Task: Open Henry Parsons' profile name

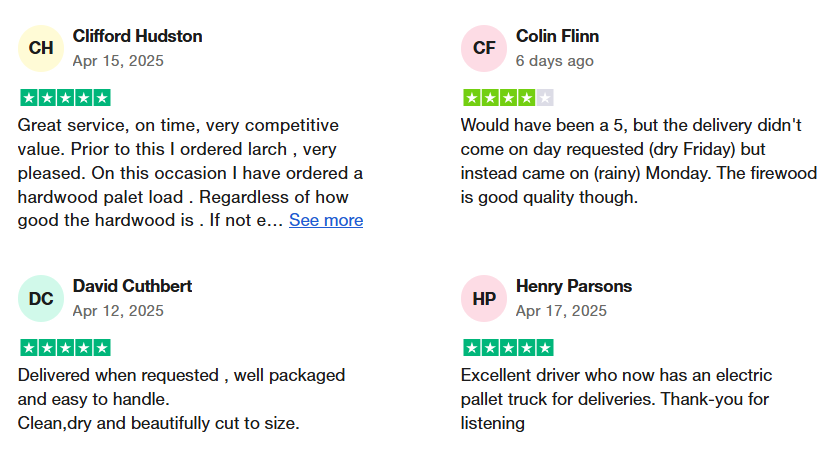Action: [573, 286]
